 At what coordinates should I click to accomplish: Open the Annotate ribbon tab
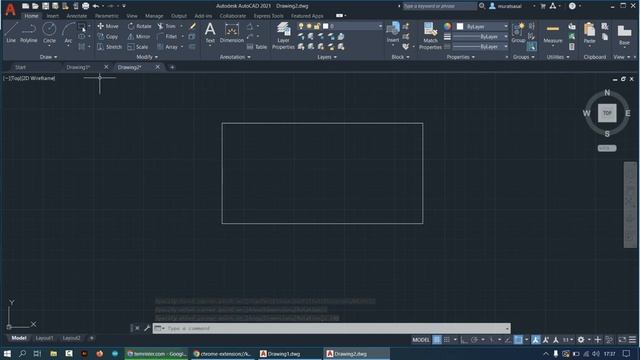tap(77, 16)
